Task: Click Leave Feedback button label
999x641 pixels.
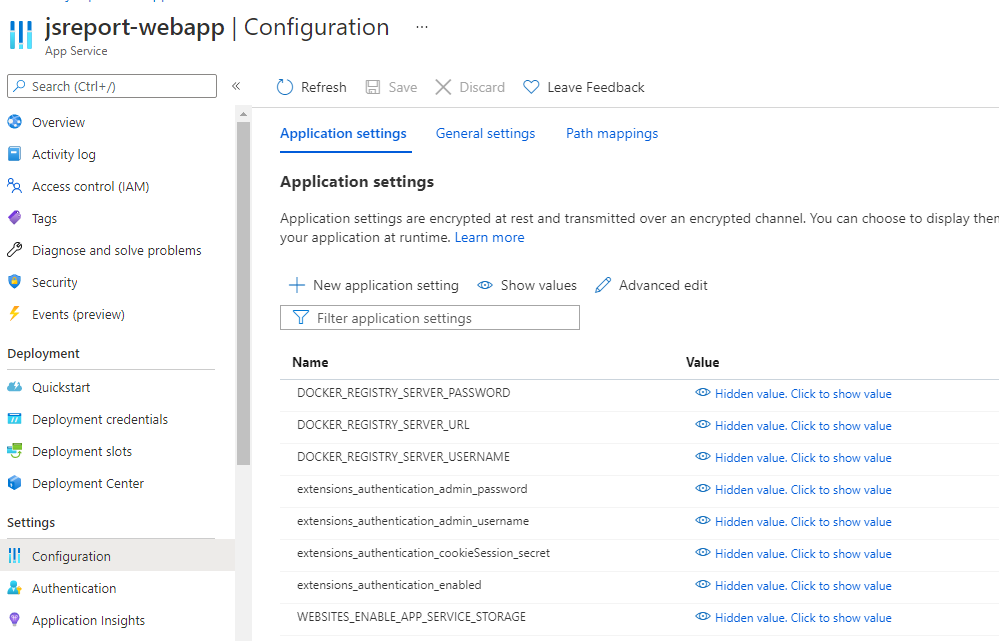Action: tap(596, 87)
